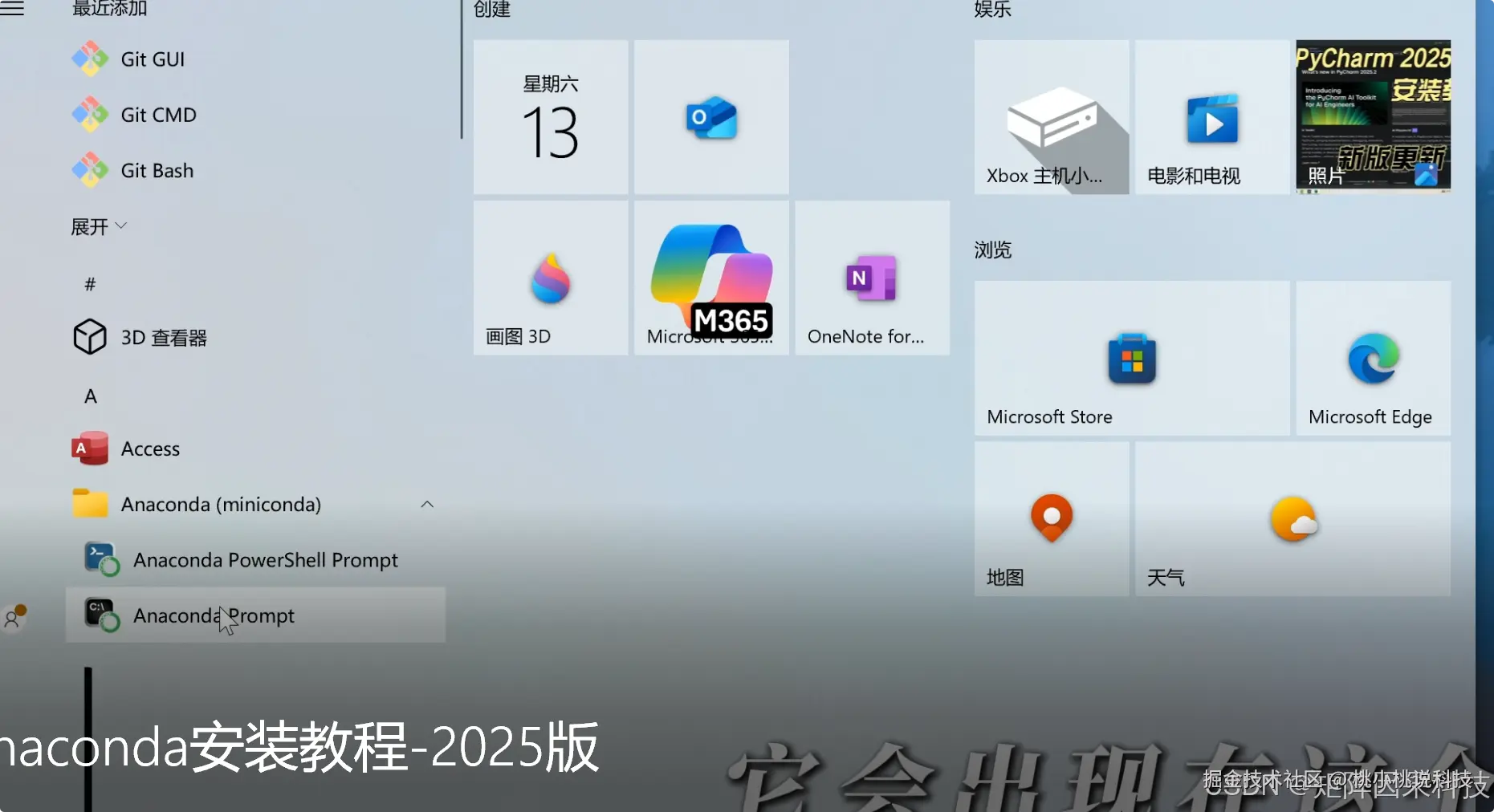Click the user account icon
The height and width of the screenshot is (812, 1494).
[x=14, y=617]
